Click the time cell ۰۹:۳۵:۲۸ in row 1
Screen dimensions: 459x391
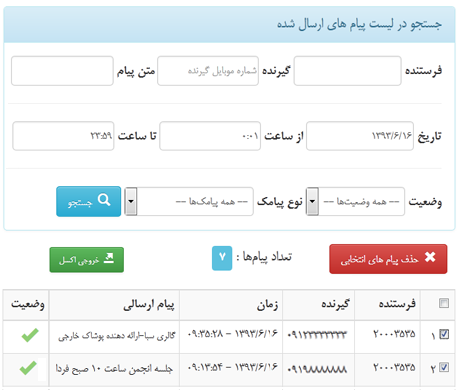(232, 333)
